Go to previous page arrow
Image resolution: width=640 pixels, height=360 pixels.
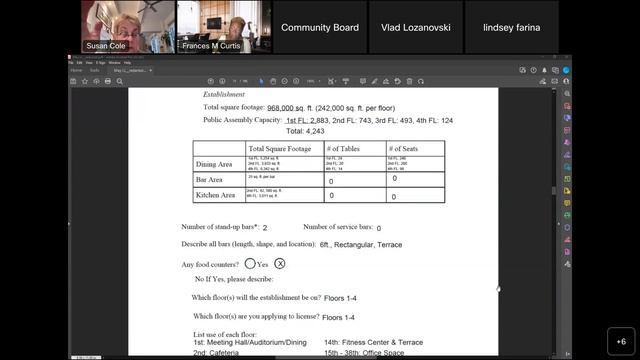pos(211,81)
